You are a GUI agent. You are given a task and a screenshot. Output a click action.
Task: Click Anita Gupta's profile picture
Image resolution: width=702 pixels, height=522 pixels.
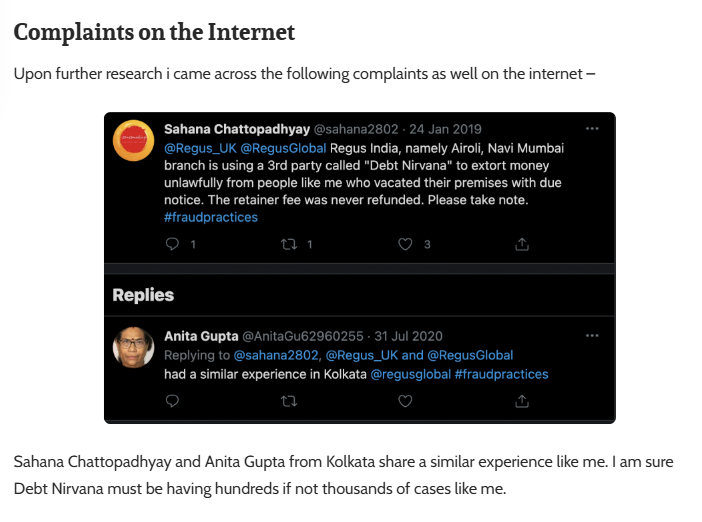coord(133,347)
